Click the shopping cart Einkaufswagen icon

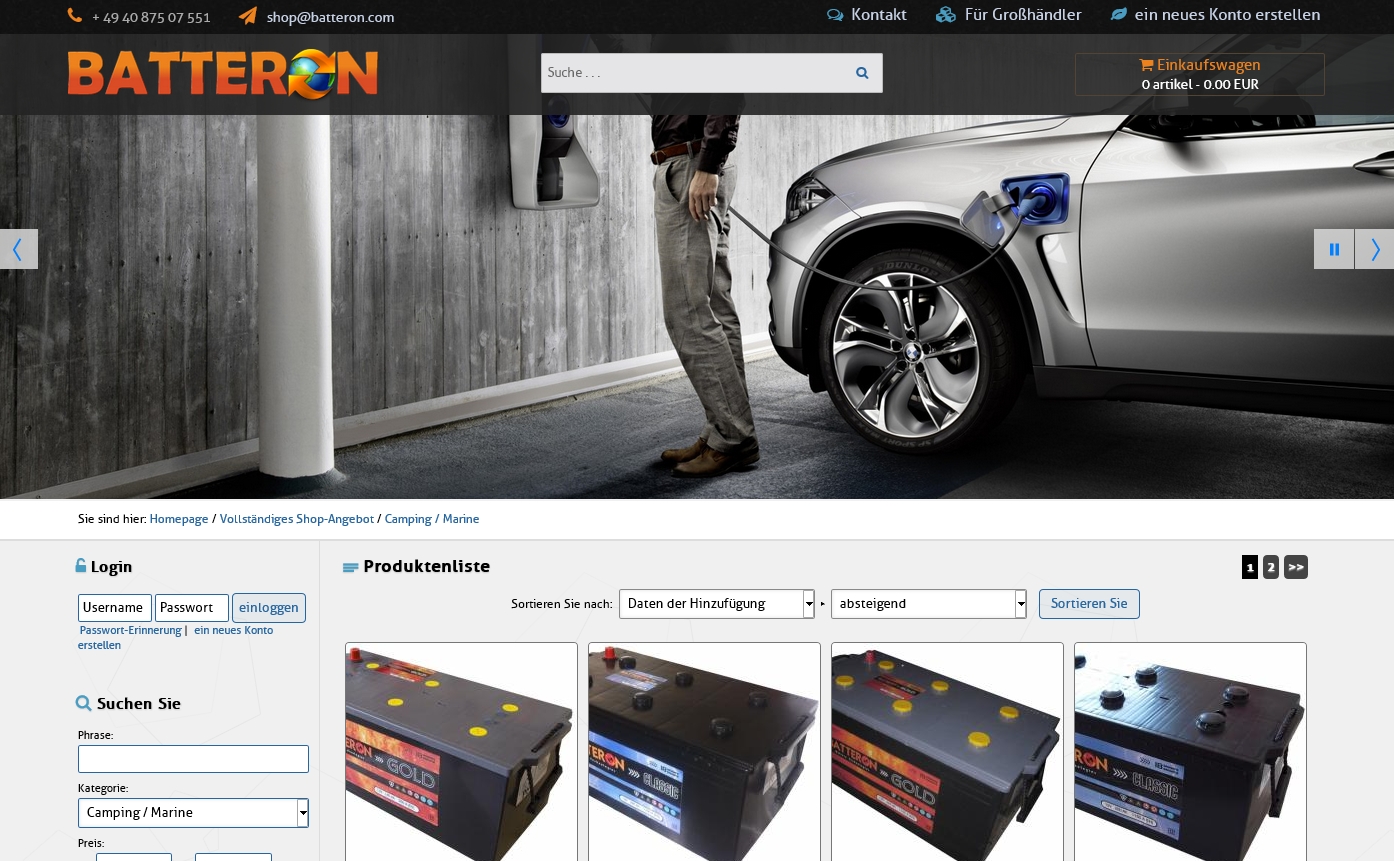1146,65
